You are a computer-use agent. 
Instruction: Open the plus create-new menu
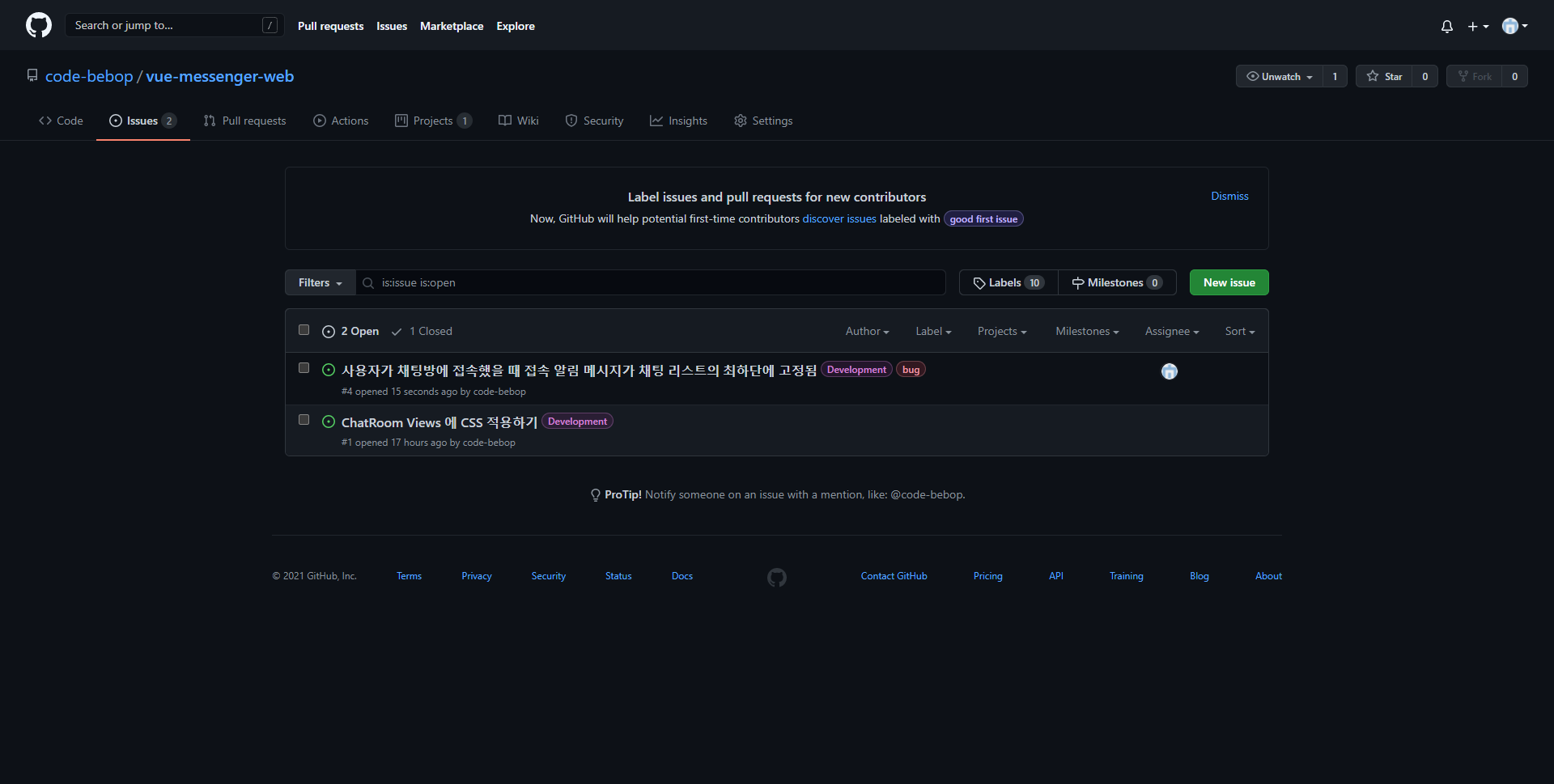1478,26
